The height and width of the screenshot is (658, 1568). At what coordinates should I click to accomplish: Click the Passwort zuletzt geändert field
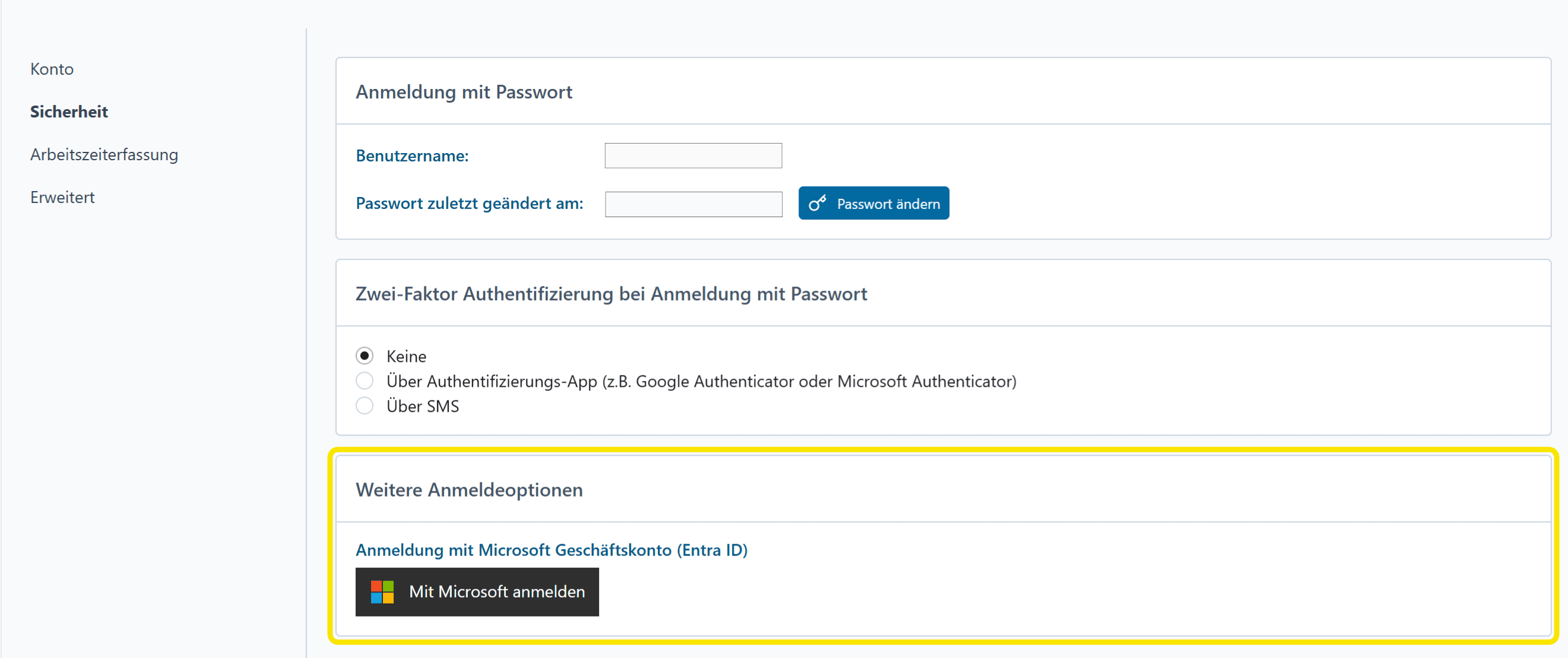tap(693, 204)
